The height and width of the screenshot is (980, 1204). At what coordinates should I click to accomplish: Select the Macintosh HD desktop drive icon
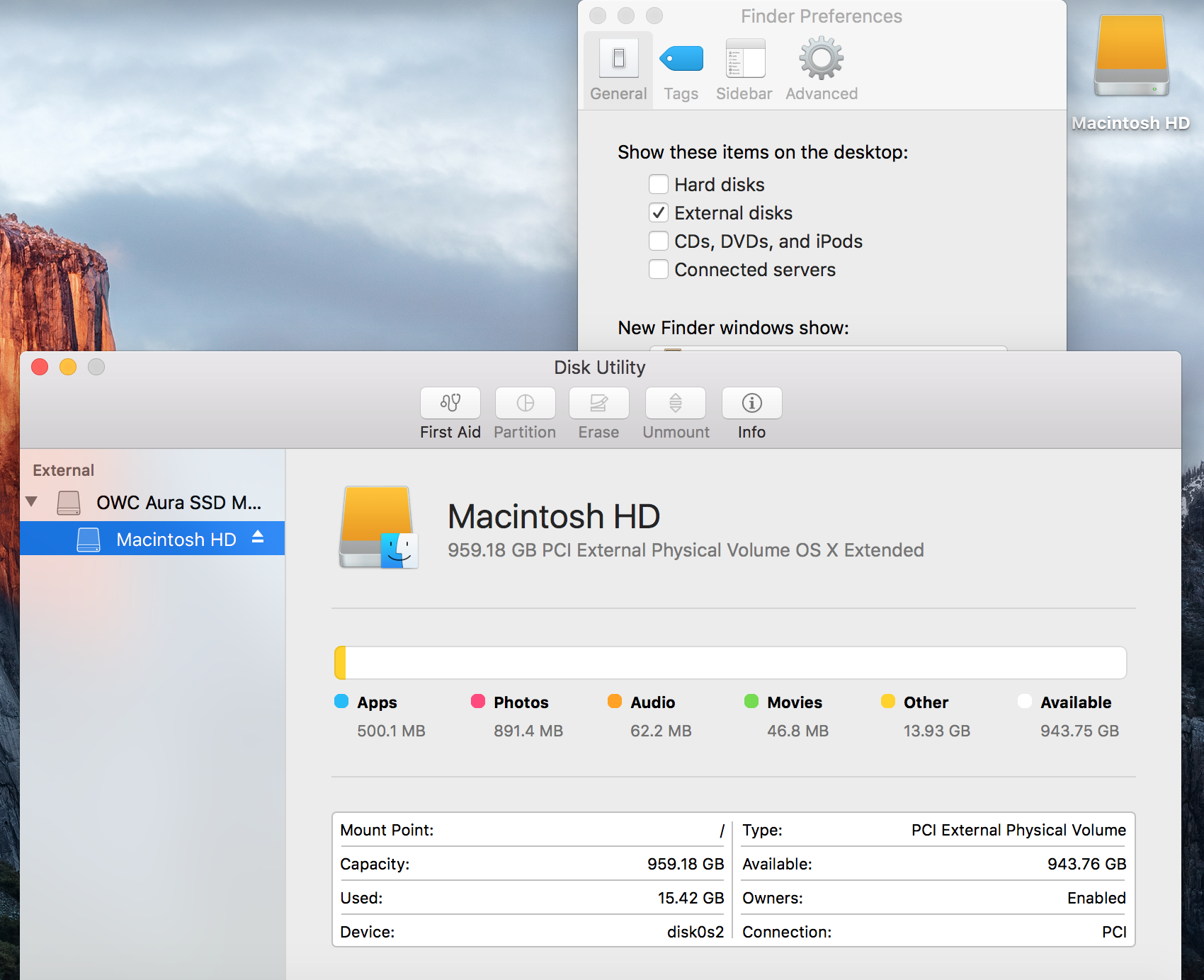[x=1131, y=57]
